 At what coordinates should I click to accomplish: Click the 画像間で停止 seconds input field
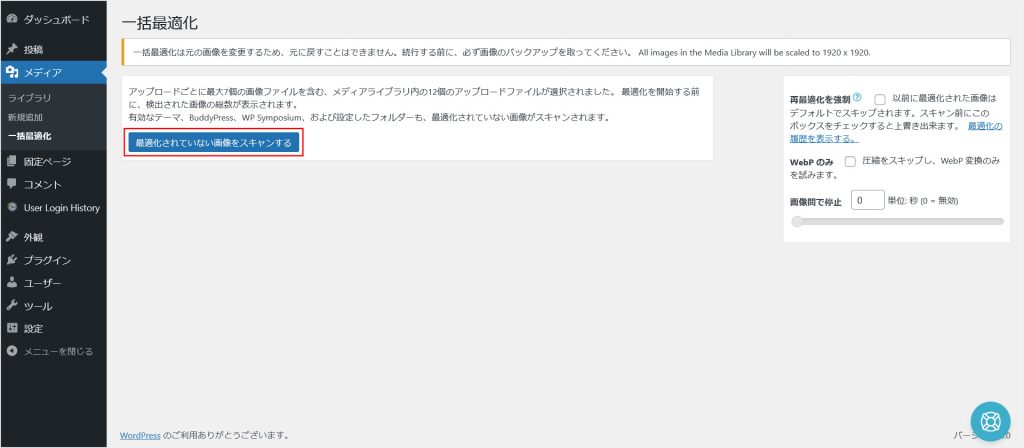point(866,200)
